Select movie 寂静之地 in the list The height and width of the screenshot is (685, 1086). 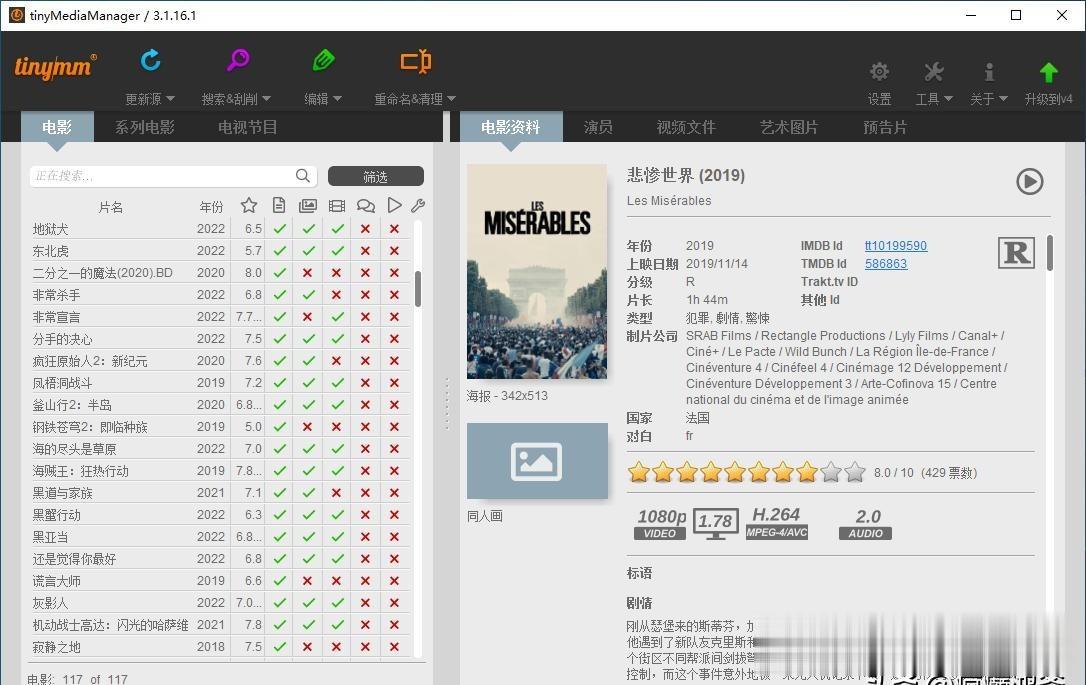pos(220,647)
